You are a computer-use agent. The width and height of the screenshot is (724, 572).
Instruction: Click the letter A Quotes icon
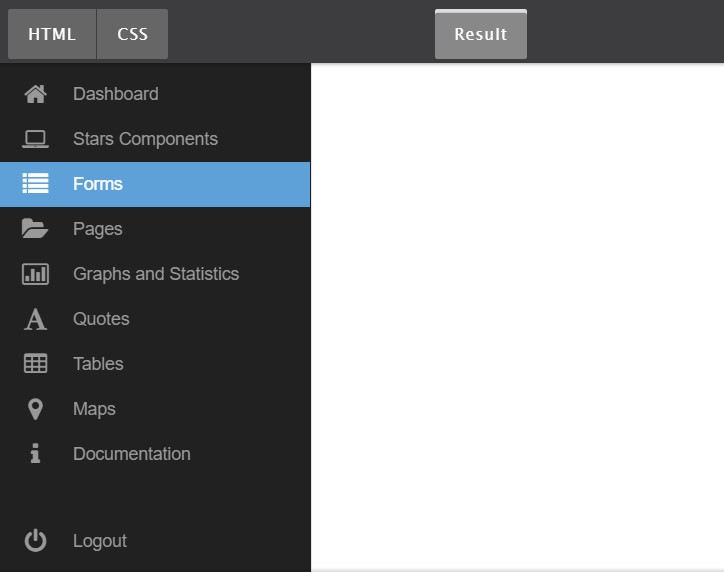pyautogui.click(x=36, y=319)
